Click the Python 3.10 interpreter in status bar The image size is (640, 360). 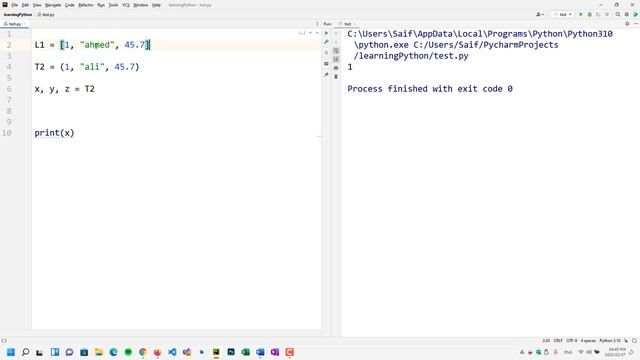click(x=610, y=340)
